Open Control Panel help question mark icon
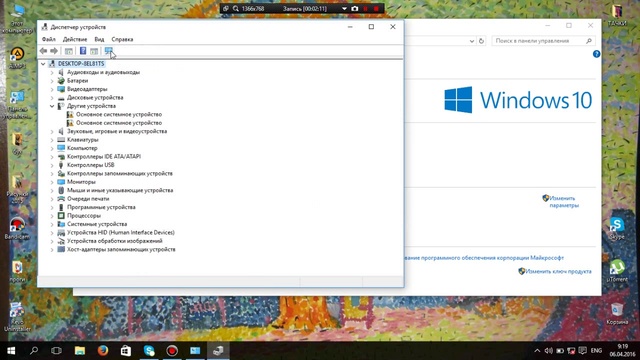Viewport: 640px width, 360px height. point(596,54)
